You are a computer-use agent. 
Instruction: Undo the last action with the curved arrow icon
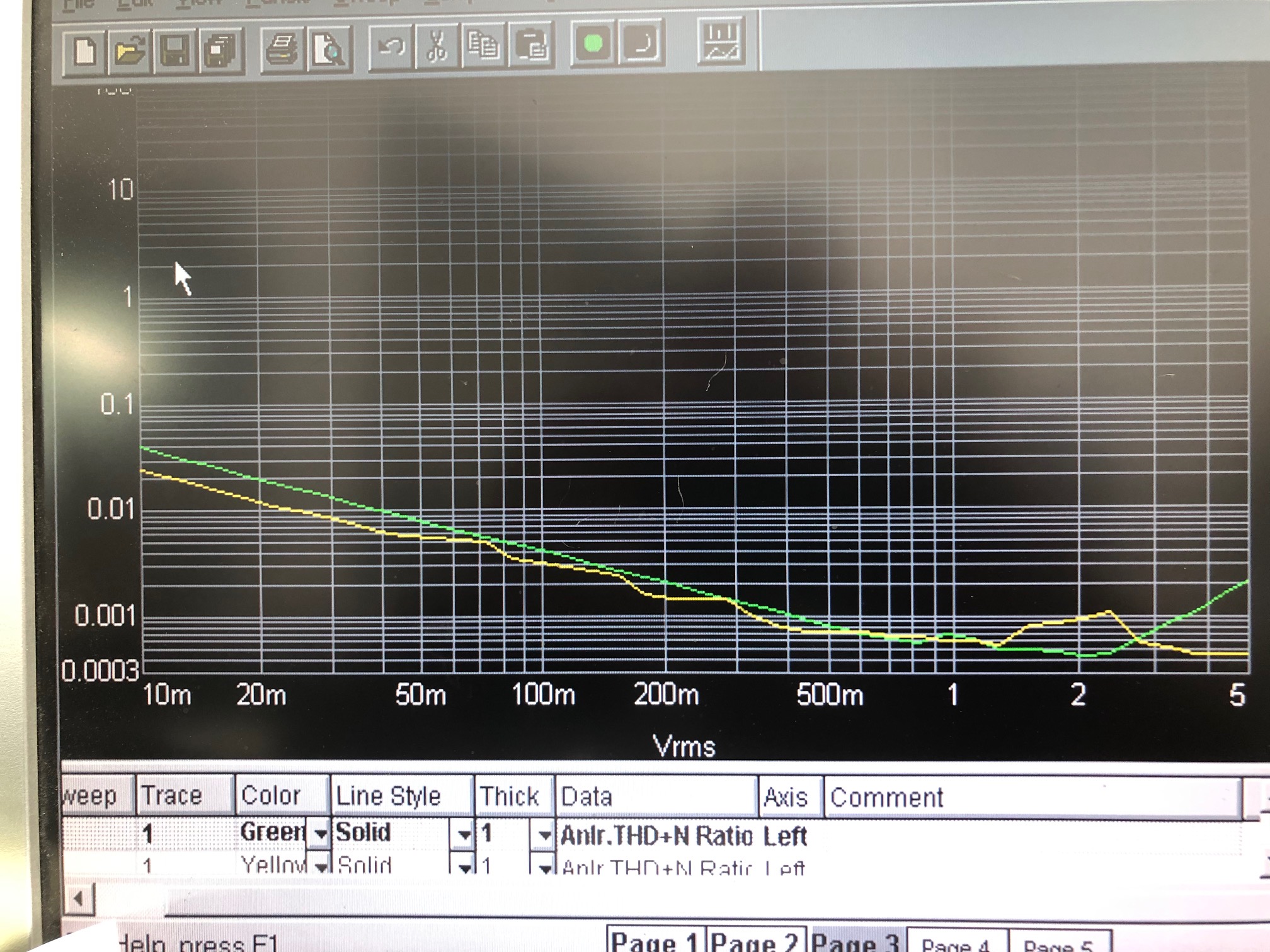(391, 47)
